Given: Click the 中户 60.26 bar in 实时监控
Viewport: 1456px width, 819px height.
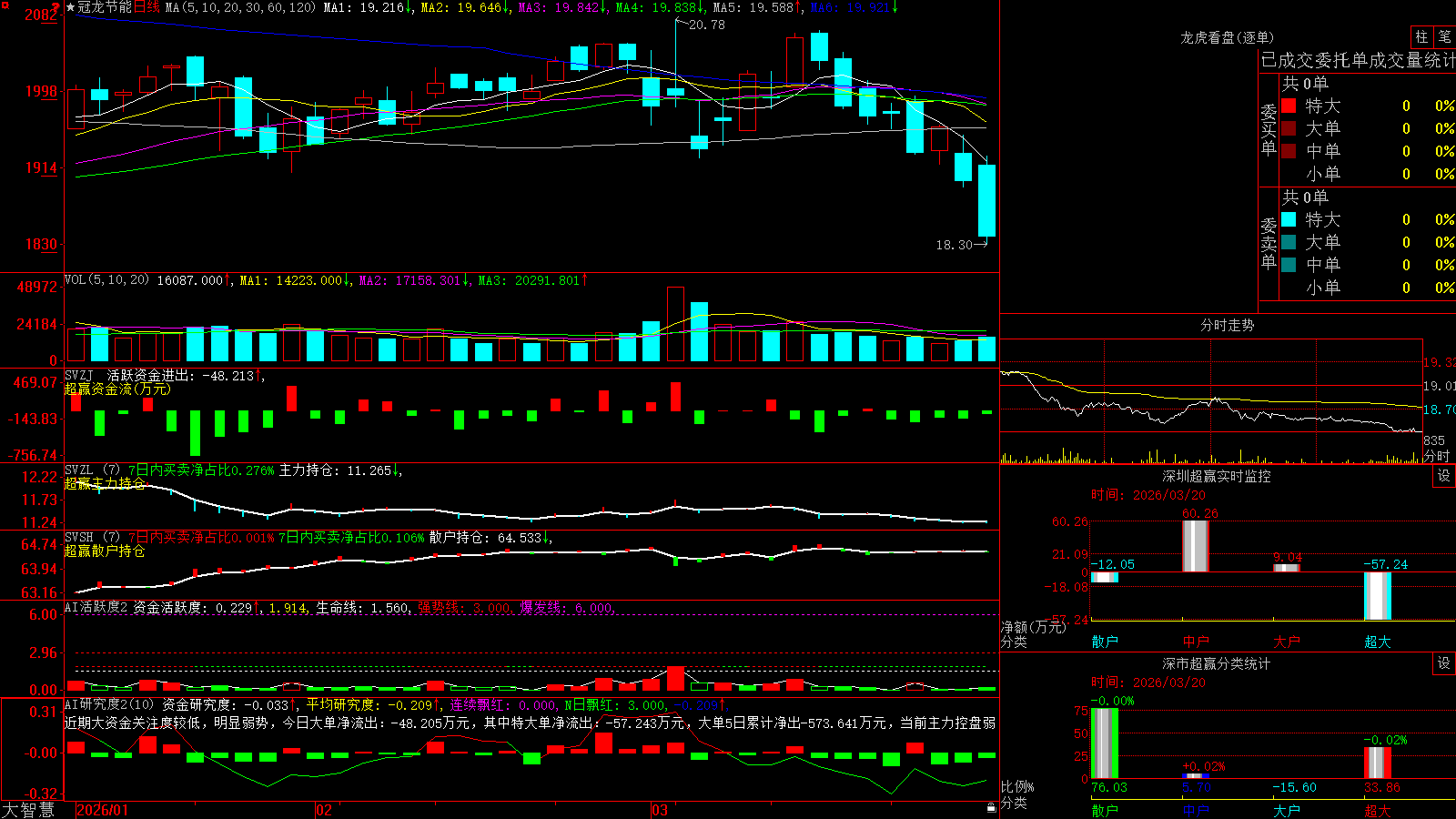Looking at the screenshot, I should click(x=1196, y=546).
